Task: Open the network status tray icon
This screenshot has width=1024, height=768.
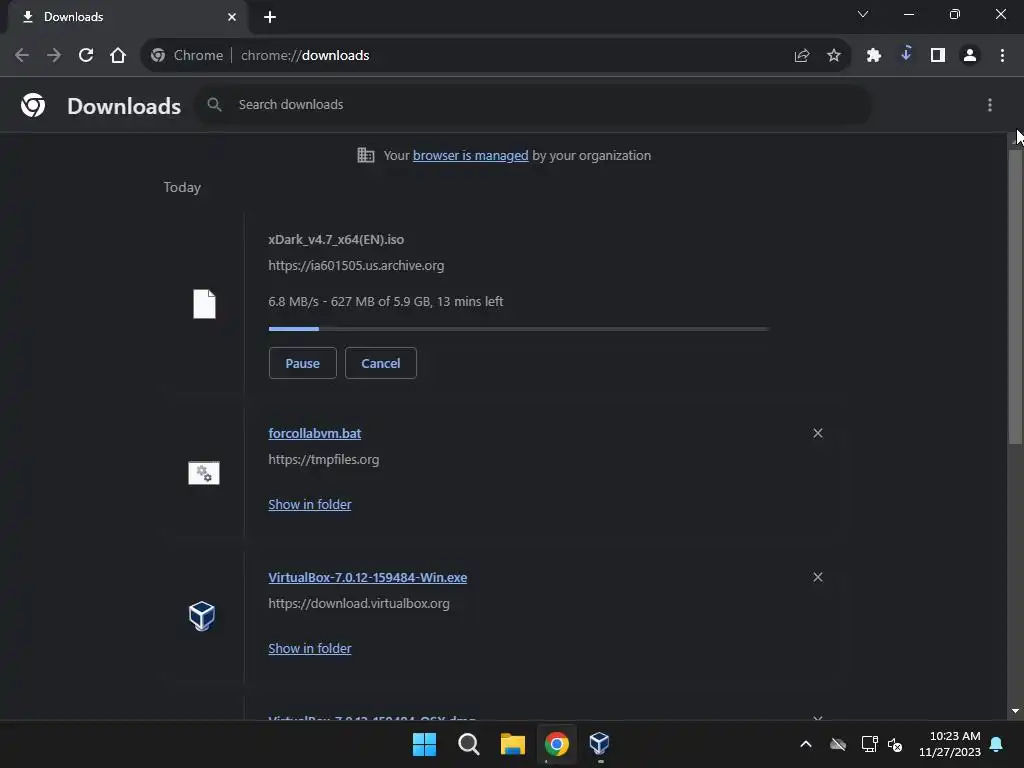Action: (869, 744)
